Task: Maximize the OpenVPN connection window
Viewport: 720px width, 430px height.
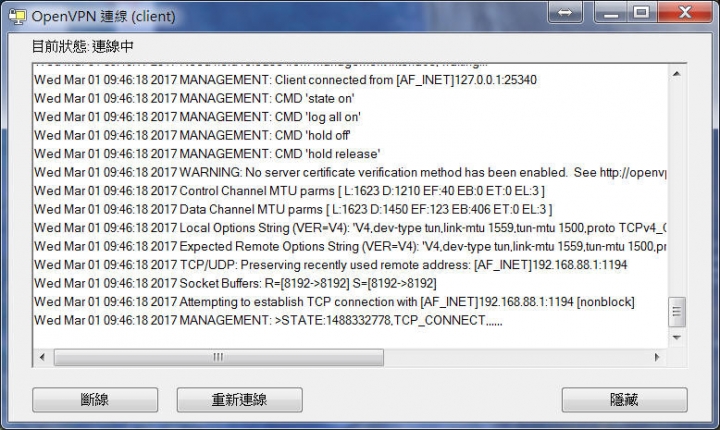Action: point(642,12)
